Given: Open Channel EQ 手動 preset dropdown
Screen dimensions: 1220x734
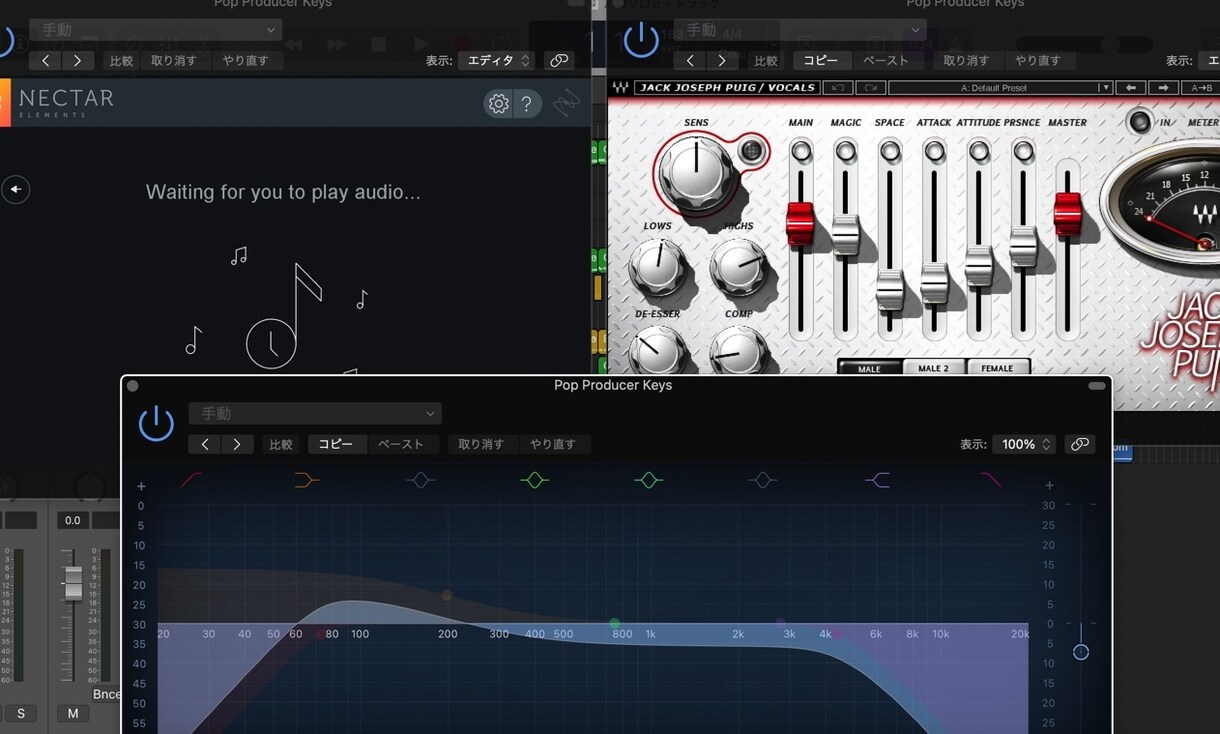Looking at the screenshot, I should 315,413.
